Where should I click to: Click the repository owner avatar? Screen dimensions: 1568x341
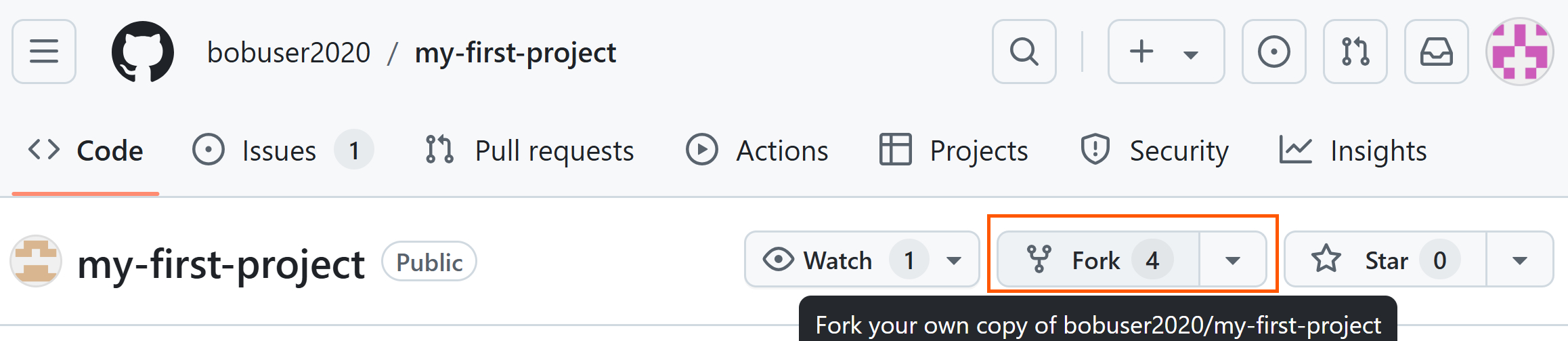pyautogui.click(x=36, y=261)
